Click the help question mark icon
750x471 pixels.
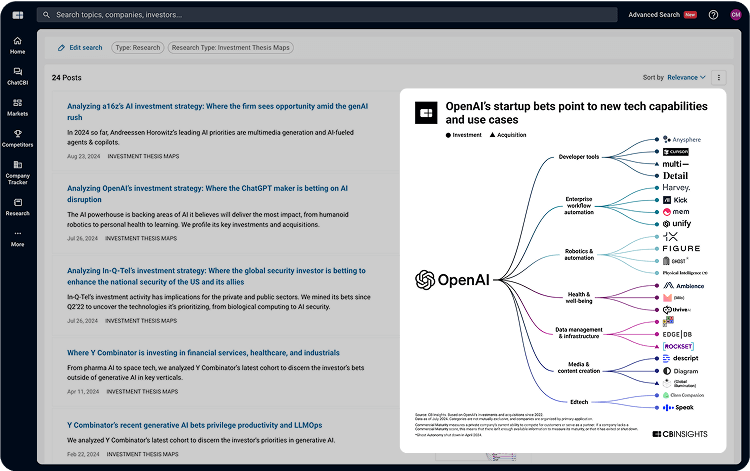[x=713, y=15]
